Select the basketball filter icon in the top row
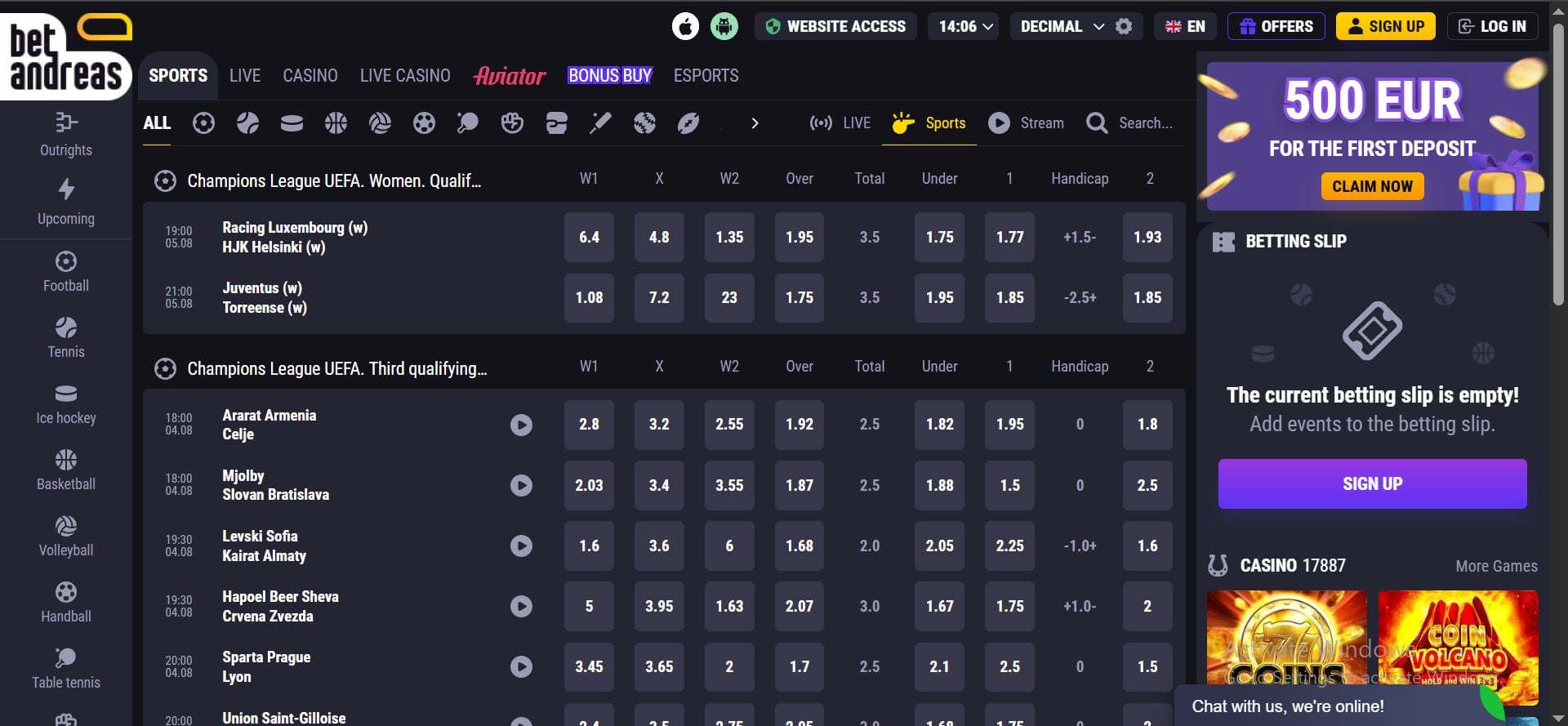Image resolution: width=1568 pixels, height=726 pixels. 336,123
